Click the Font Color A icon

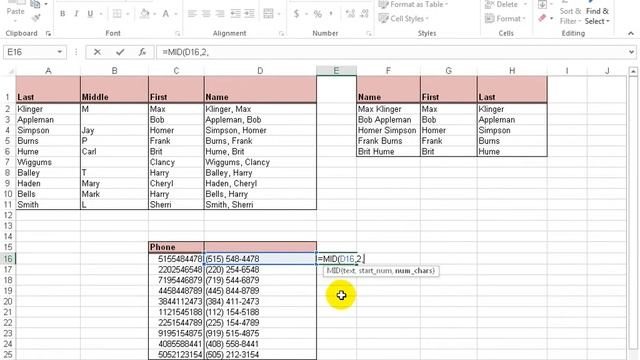click(x=166, y=14)
